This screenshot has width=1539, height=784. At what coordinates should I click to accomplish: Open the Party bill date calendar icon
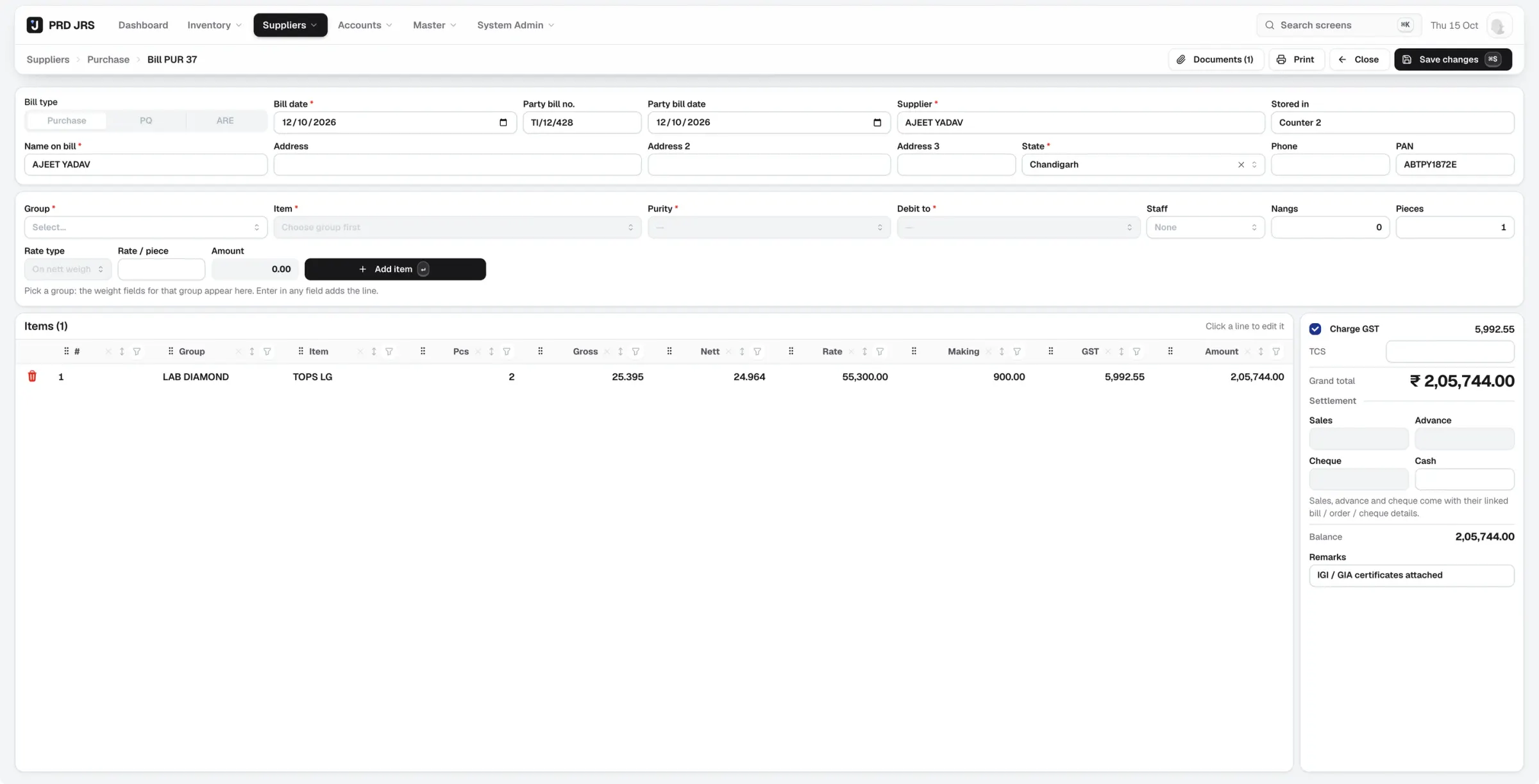click(877, 122)
